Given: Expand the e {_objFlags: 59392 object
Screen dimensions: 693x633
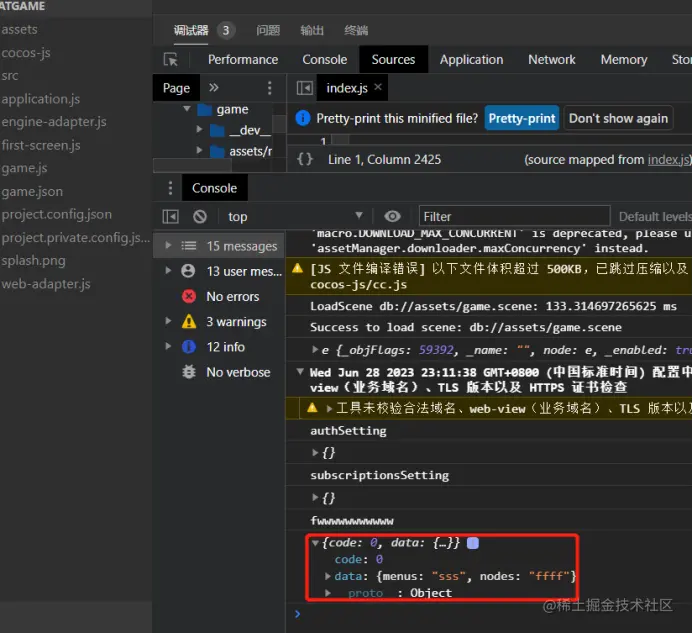Looking at the screenshot, I should 315,350.
